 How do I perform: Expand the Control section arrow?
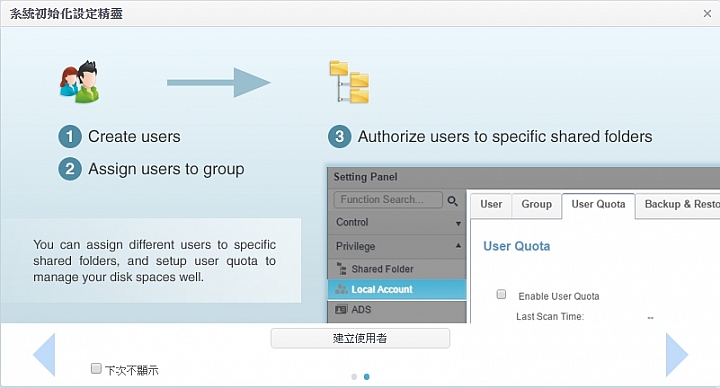458,224
